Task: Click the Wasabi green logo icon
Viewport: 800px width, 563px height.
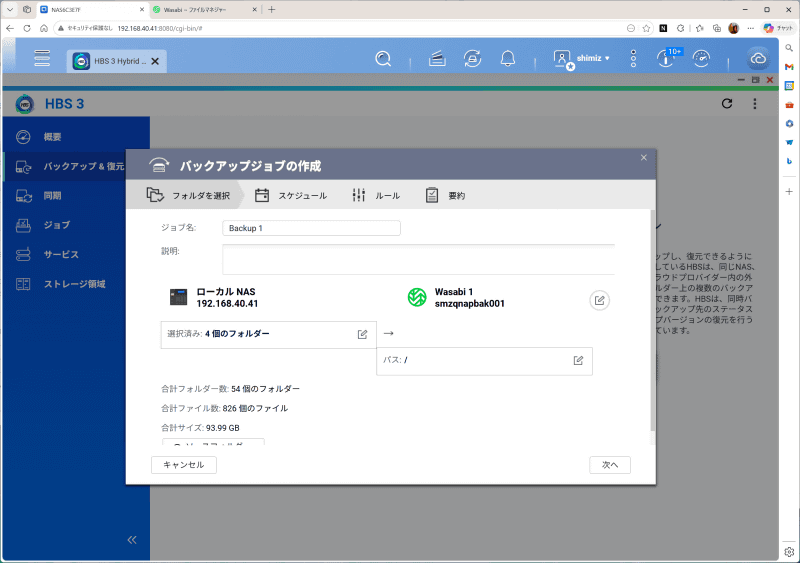Action: (417, 297)
